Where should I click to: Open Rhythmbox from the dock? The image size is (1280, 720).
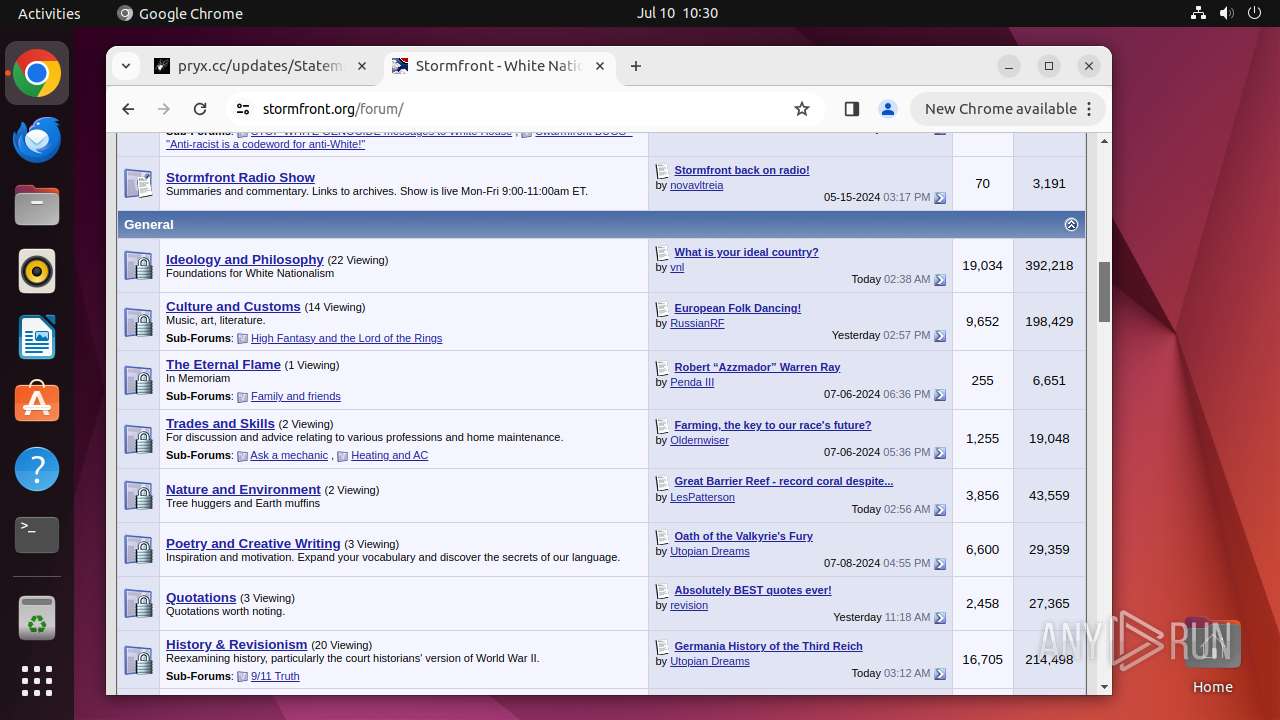tap(37, 271)
